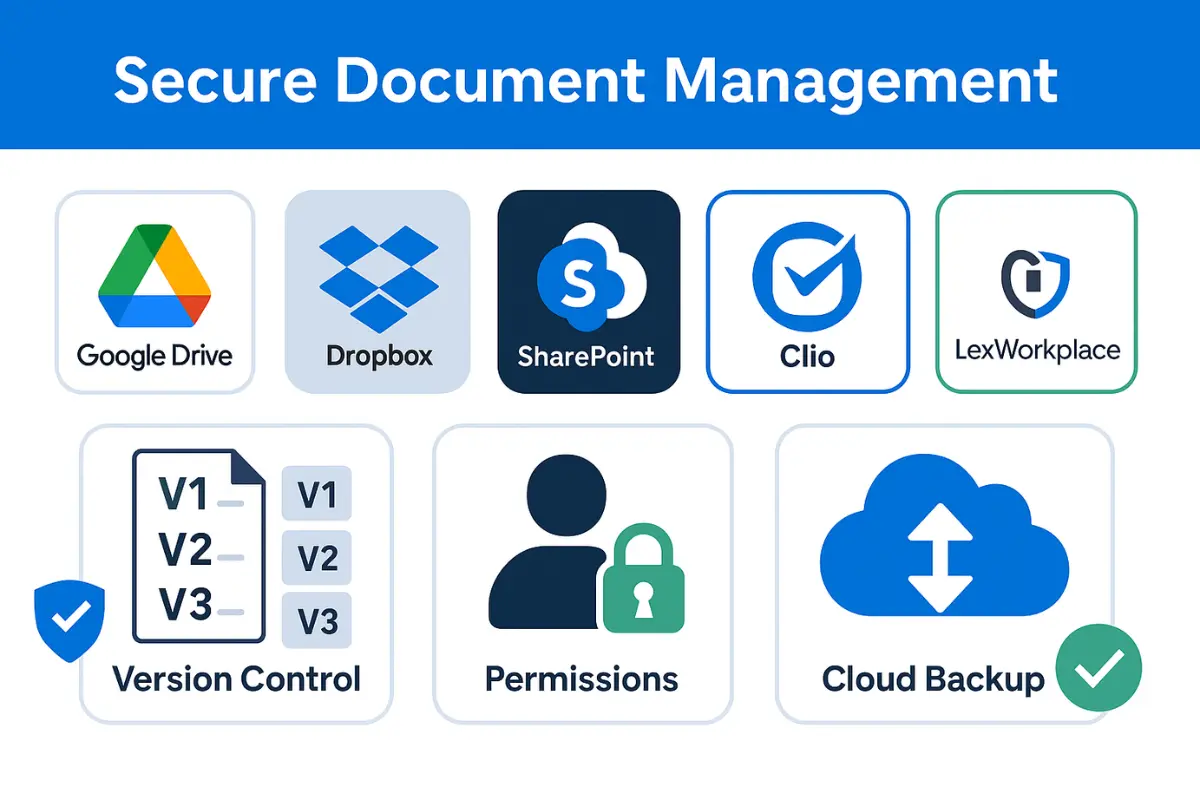Select the V3 version chip
1200x800 pixels.
click(x=318, y=620)
